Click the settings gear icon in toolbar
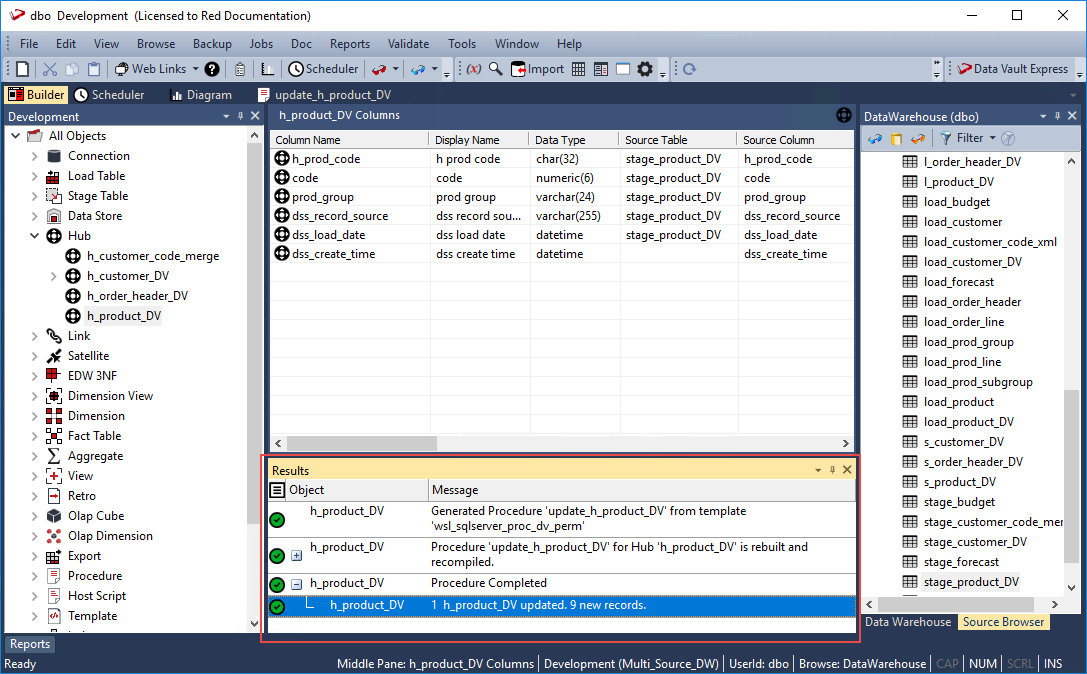1087x674 pixels. 645,69
